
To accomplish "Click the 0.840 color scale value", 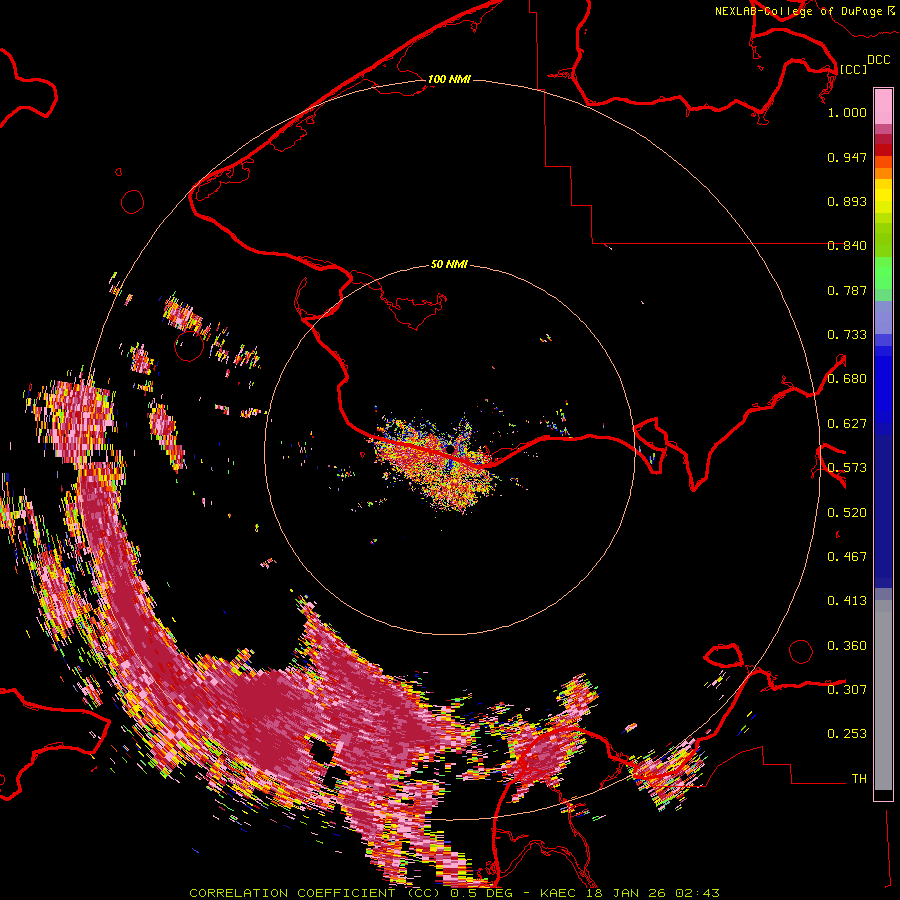I will point(847,246).
